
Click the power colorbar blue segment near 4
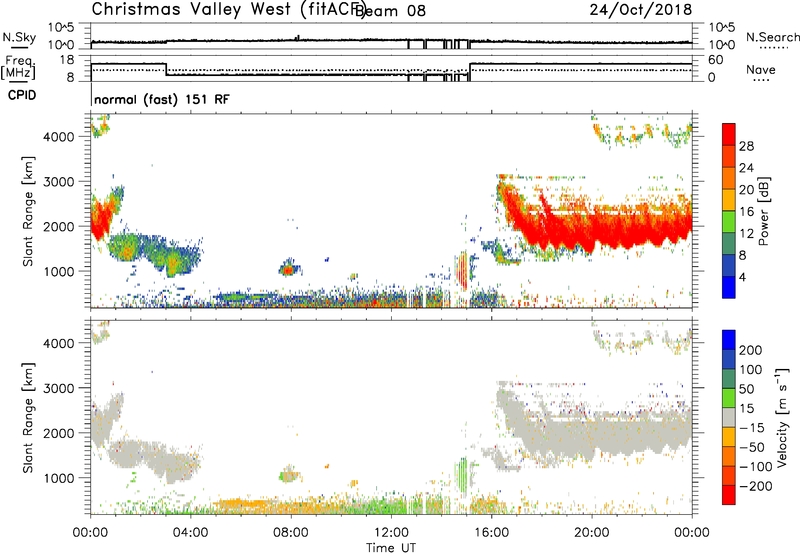[729, 287]
